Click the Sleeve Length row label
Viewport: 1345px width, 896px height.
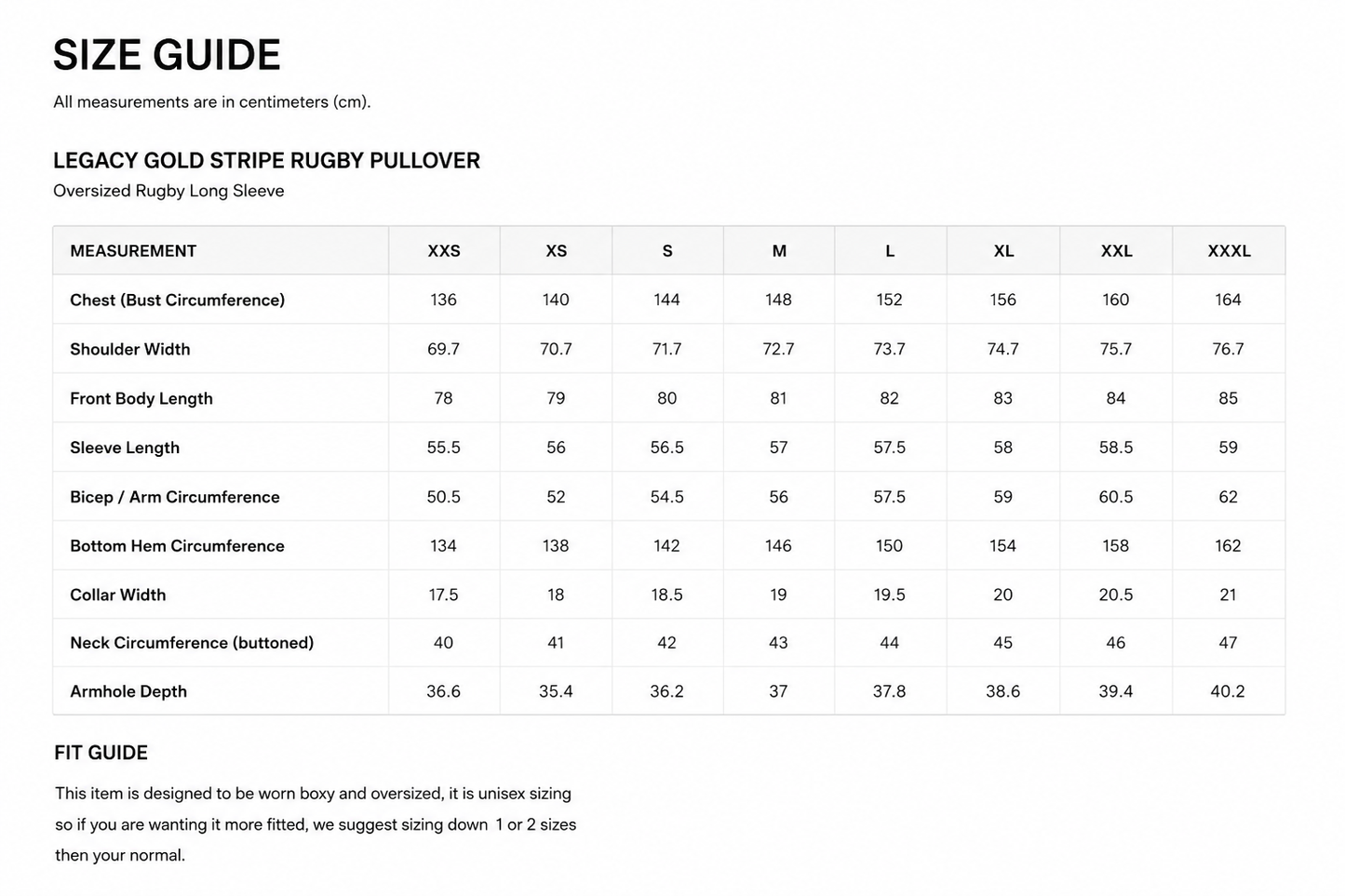pos(125,448)
